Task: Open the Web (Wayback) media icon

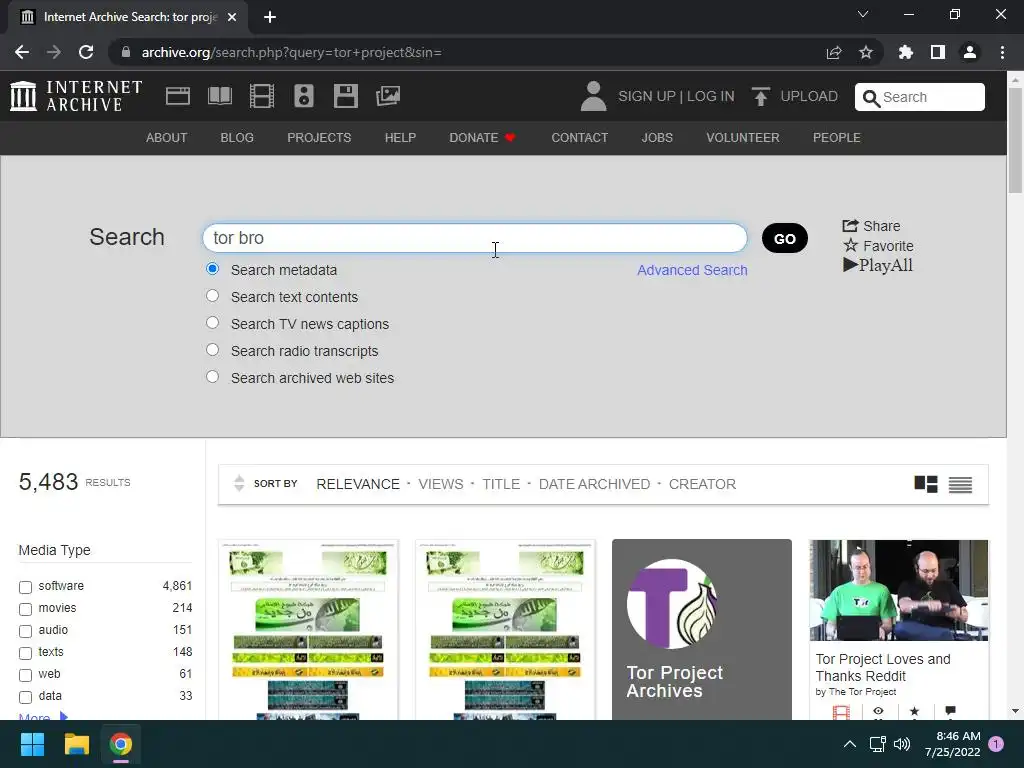Action: (x=178, y=96)
